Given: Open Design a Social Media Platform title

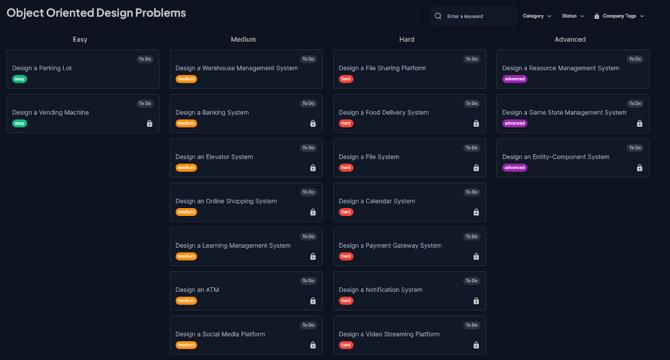Looking at the screenshot, I should (220, 334).
